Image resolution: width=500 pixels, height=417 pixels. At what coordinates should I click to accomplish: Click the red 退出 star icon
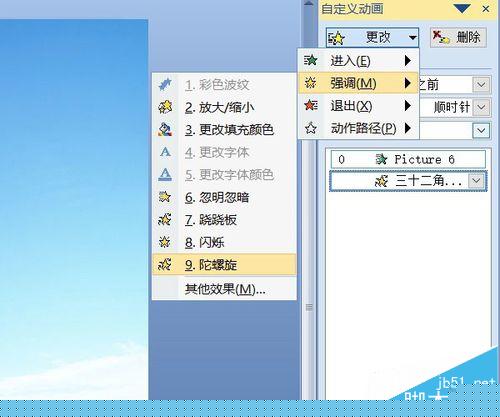click(x=311, y=106)
